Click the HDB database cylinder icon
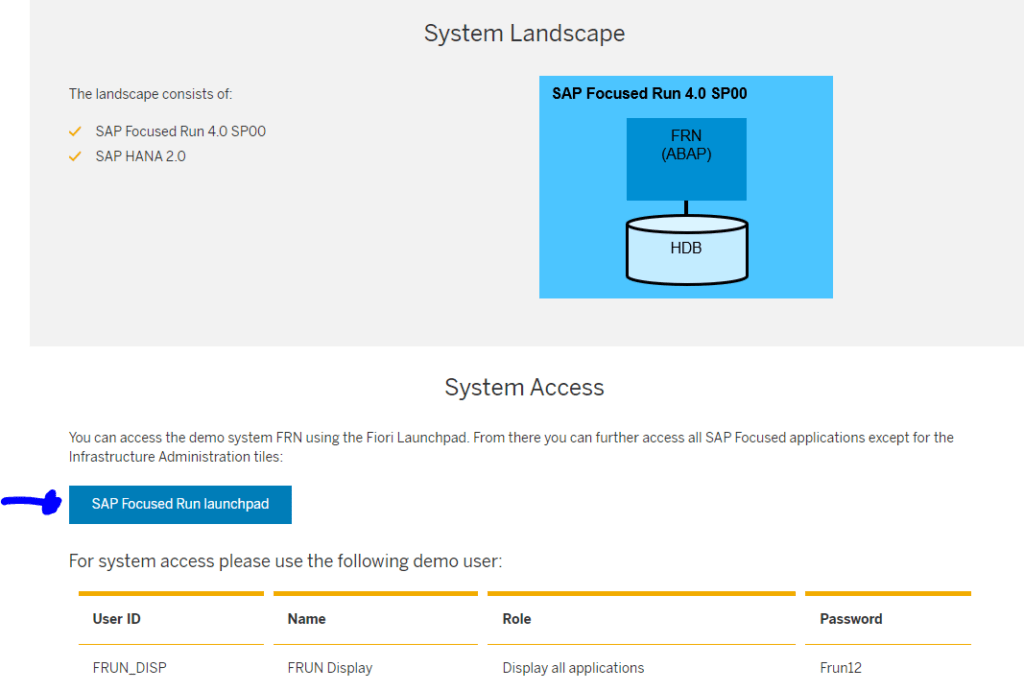The width and height of the screenshot is (1024, 691). coord(686,250)
